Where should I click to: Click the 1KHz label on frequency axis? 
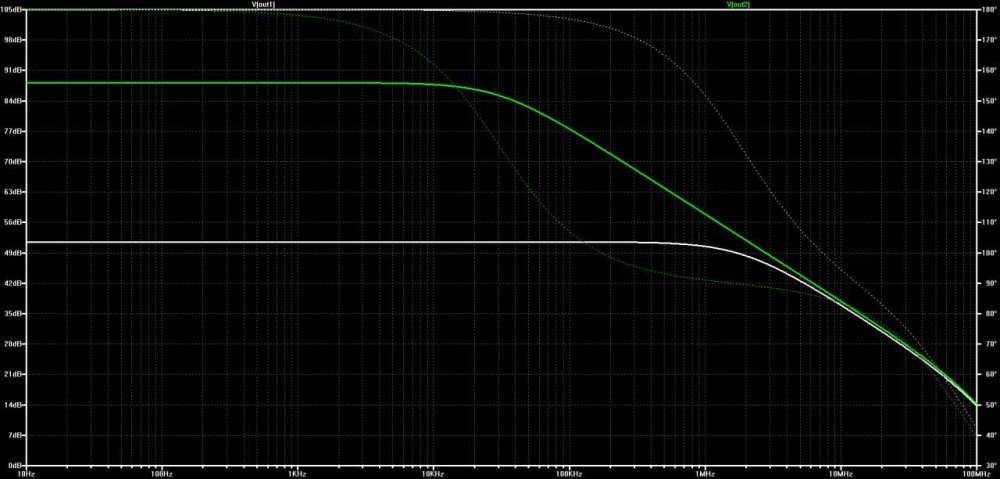[297, 473]
